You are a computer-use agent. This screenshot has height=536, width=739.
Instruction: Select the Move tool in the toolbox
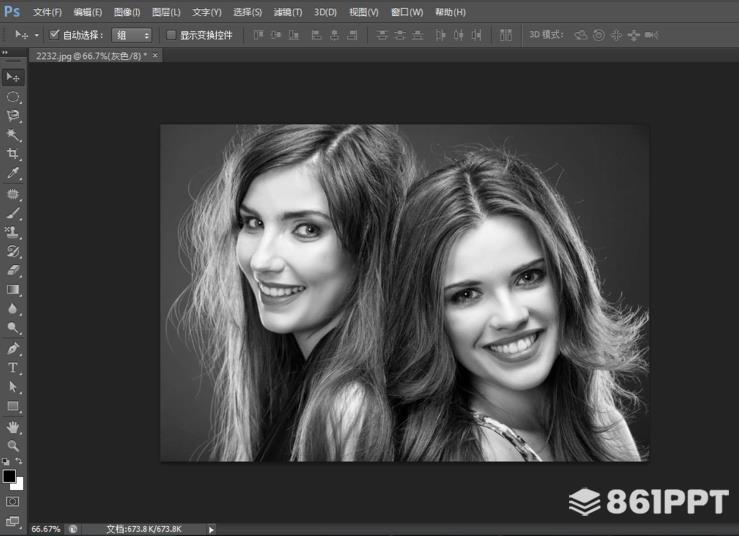tap(13, 77)
